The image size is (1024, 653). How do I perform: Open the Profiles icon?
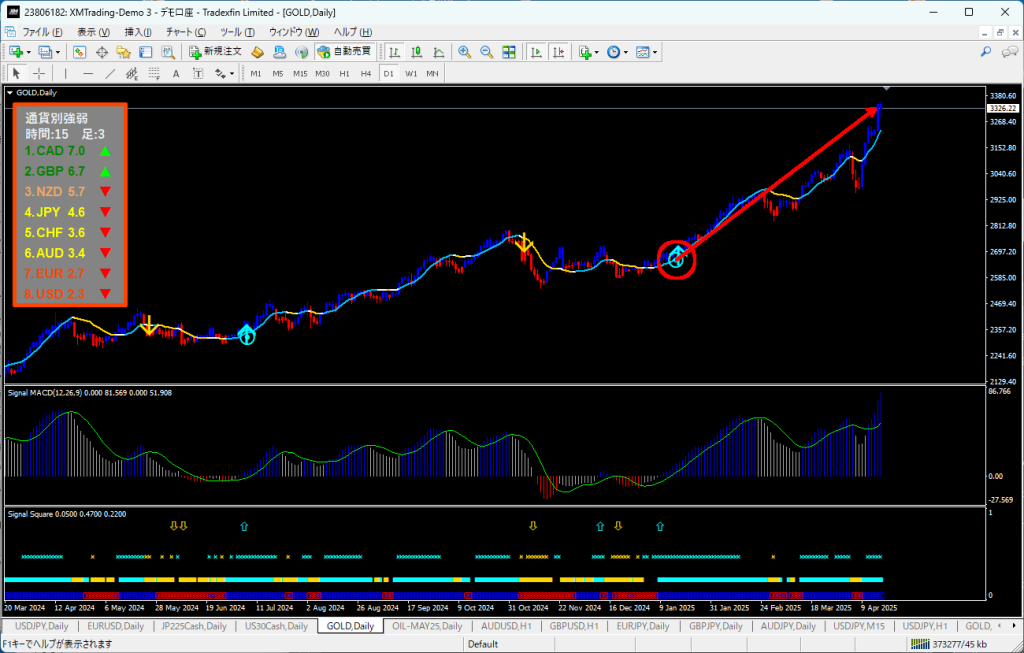(x=44, y=52)
